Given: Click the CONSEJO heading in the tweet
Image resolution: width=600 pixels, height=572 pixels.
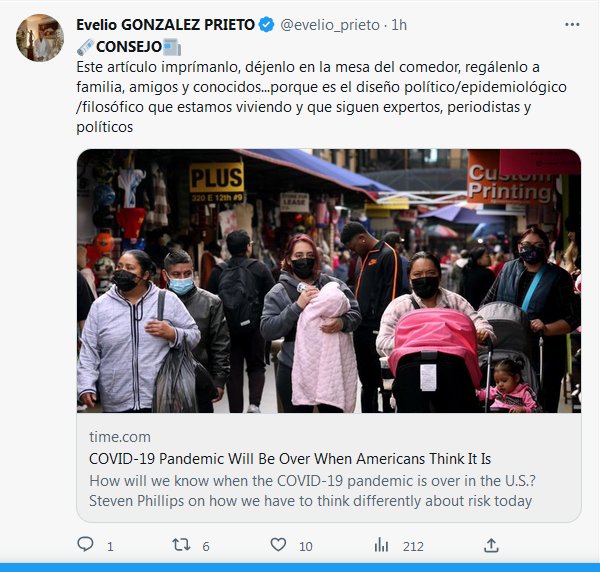Looking at the screenshot, I should coord(129,47).
